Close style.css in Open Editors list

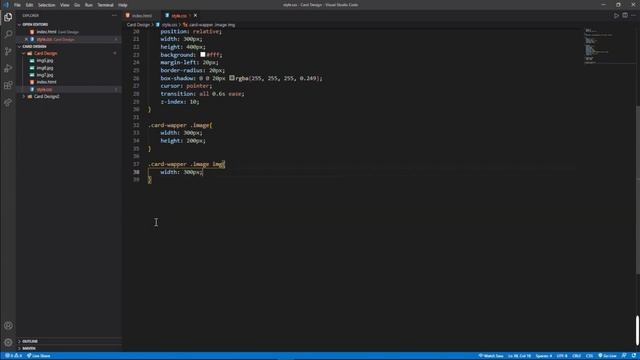[x=27, y=40]
